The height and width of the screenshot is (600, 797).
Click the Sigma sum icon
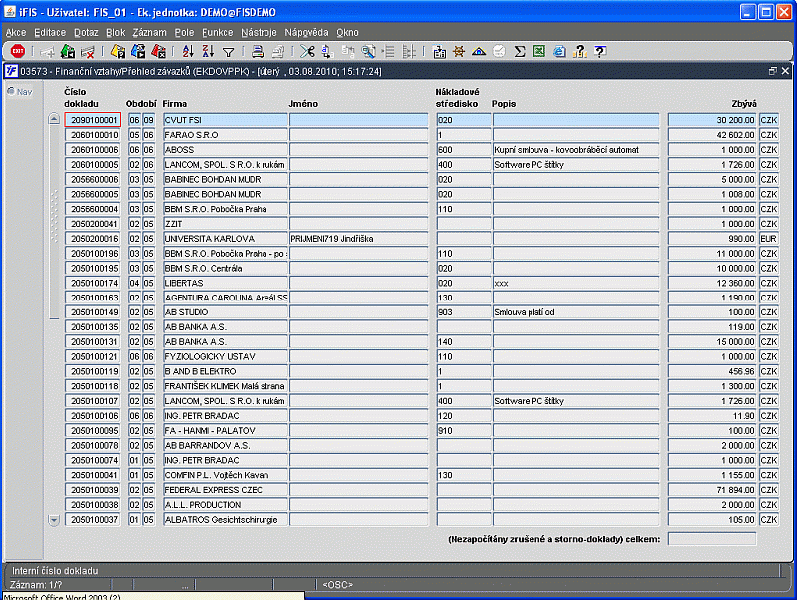tap(519, 51)
